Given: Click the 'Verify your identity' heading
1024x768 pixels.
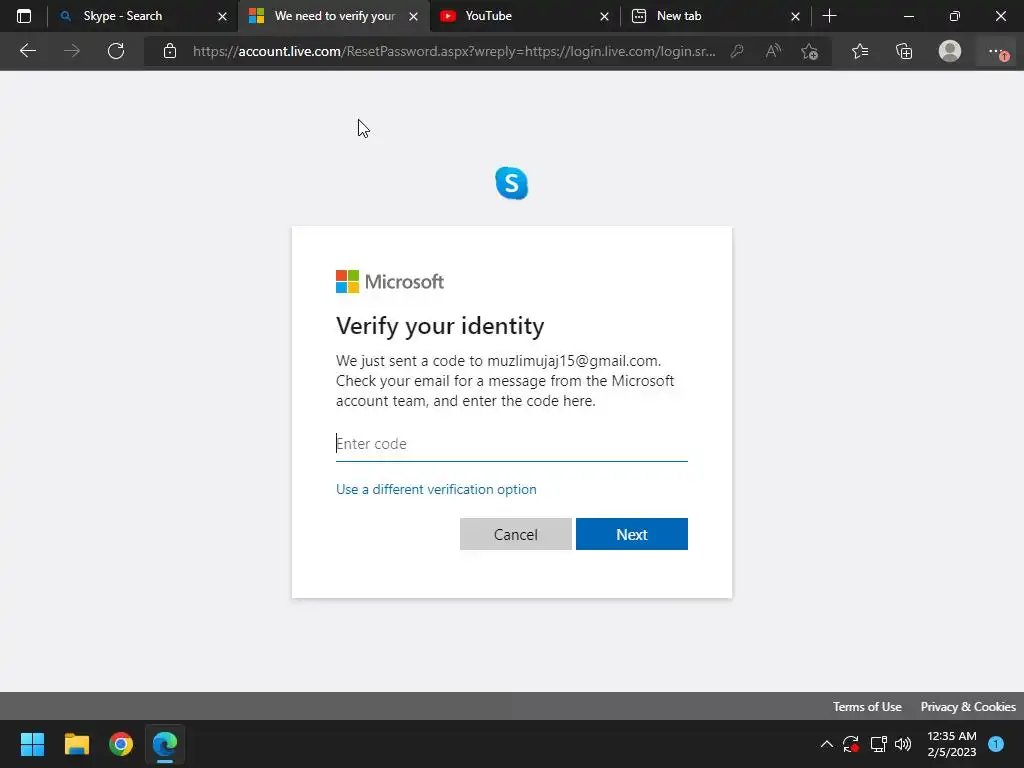Looking at the screenshot, I should pyautogui.click(x=440, y=326).
